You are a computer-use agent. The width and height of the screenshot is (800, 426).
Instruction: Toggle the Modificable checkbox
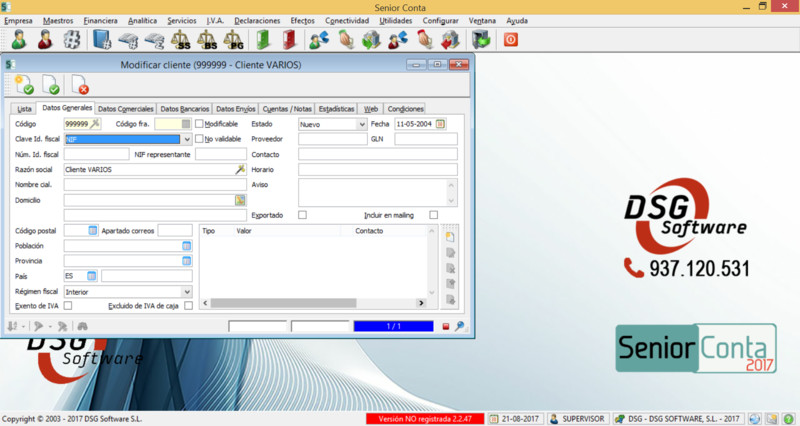click(199, 124)
